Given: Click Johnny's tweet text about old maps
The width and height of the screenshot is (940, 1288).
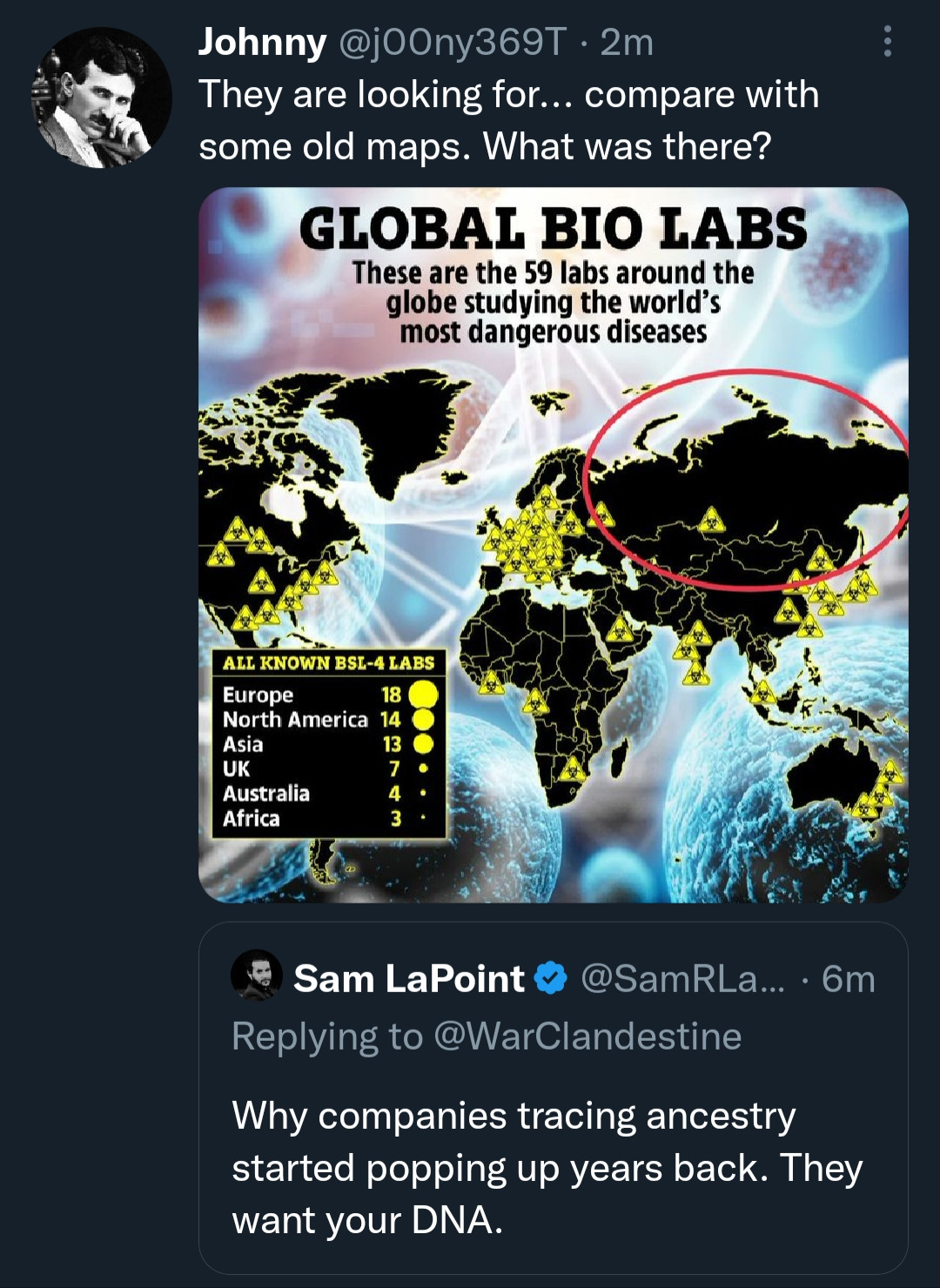Looking at the screenshot, I should [x=508, y=120].
